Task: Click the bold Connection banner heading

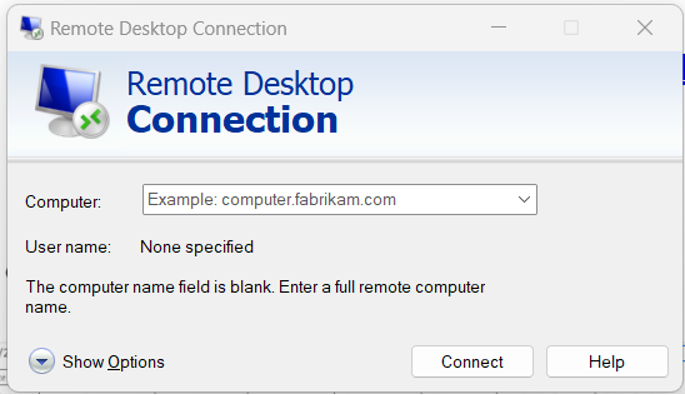Action: [x=232, y=120]
